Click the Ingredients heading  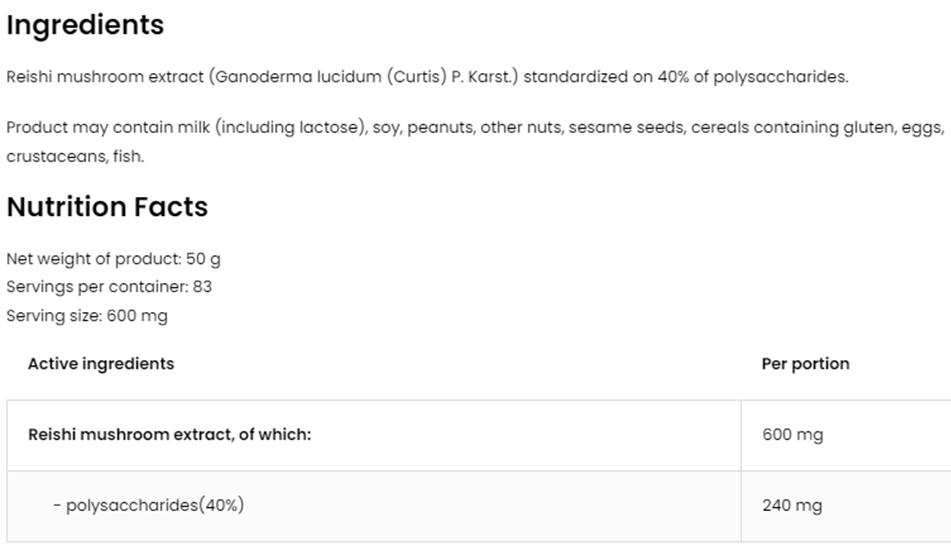tap(85, 25)
